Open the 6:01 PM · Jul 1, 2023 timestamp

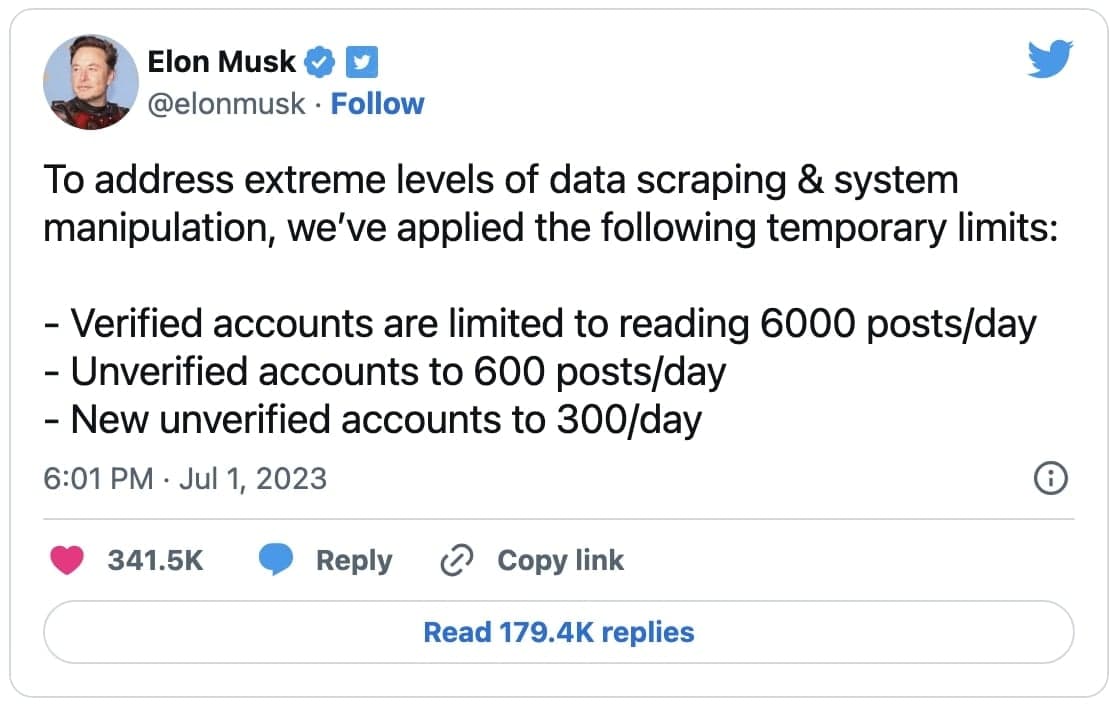tap(186, 478)
